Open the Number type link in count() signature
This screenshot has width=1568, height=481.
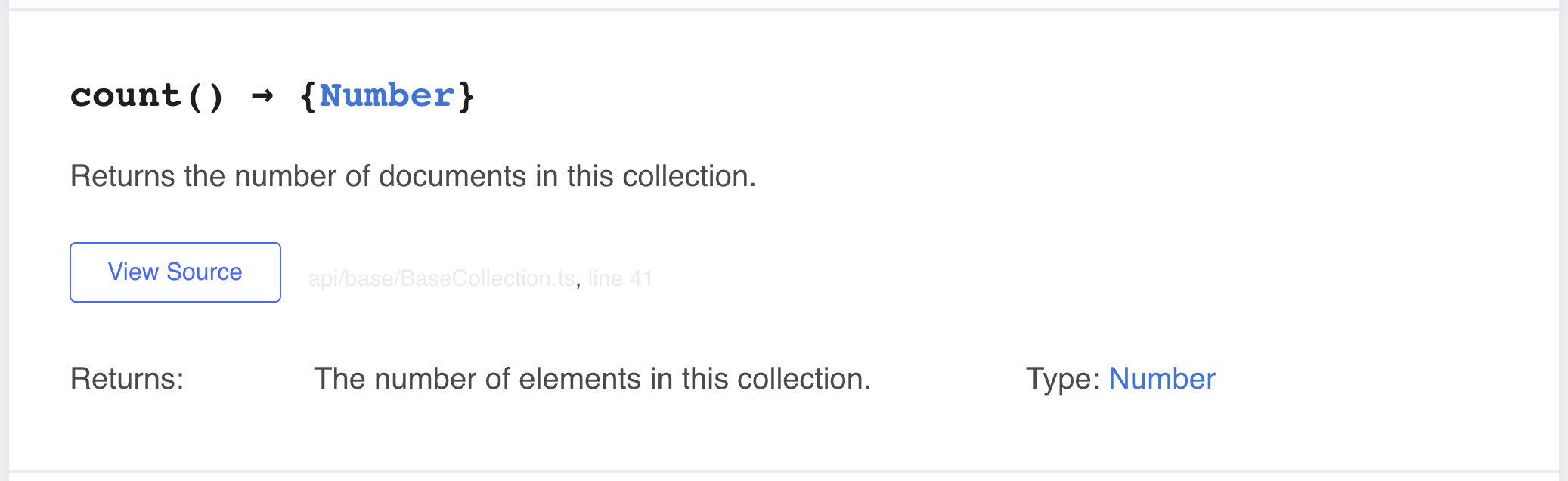click(x=386, y=96)
